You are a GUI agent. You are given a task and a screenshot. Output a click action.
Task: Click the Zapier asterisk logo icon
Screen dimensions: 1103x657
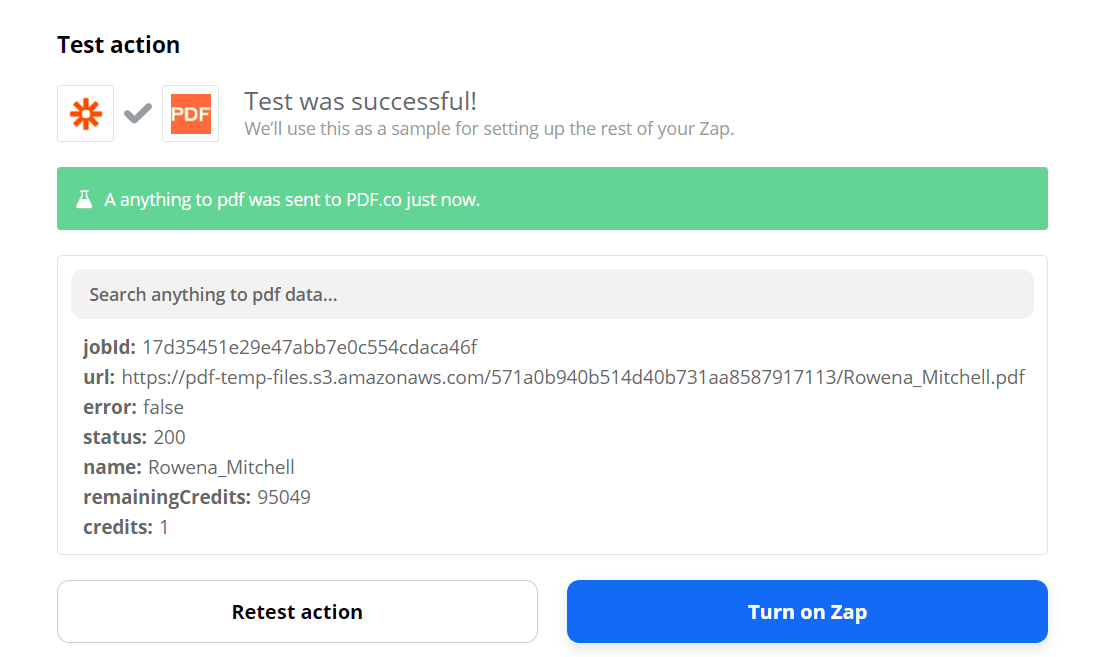[85, 113]
